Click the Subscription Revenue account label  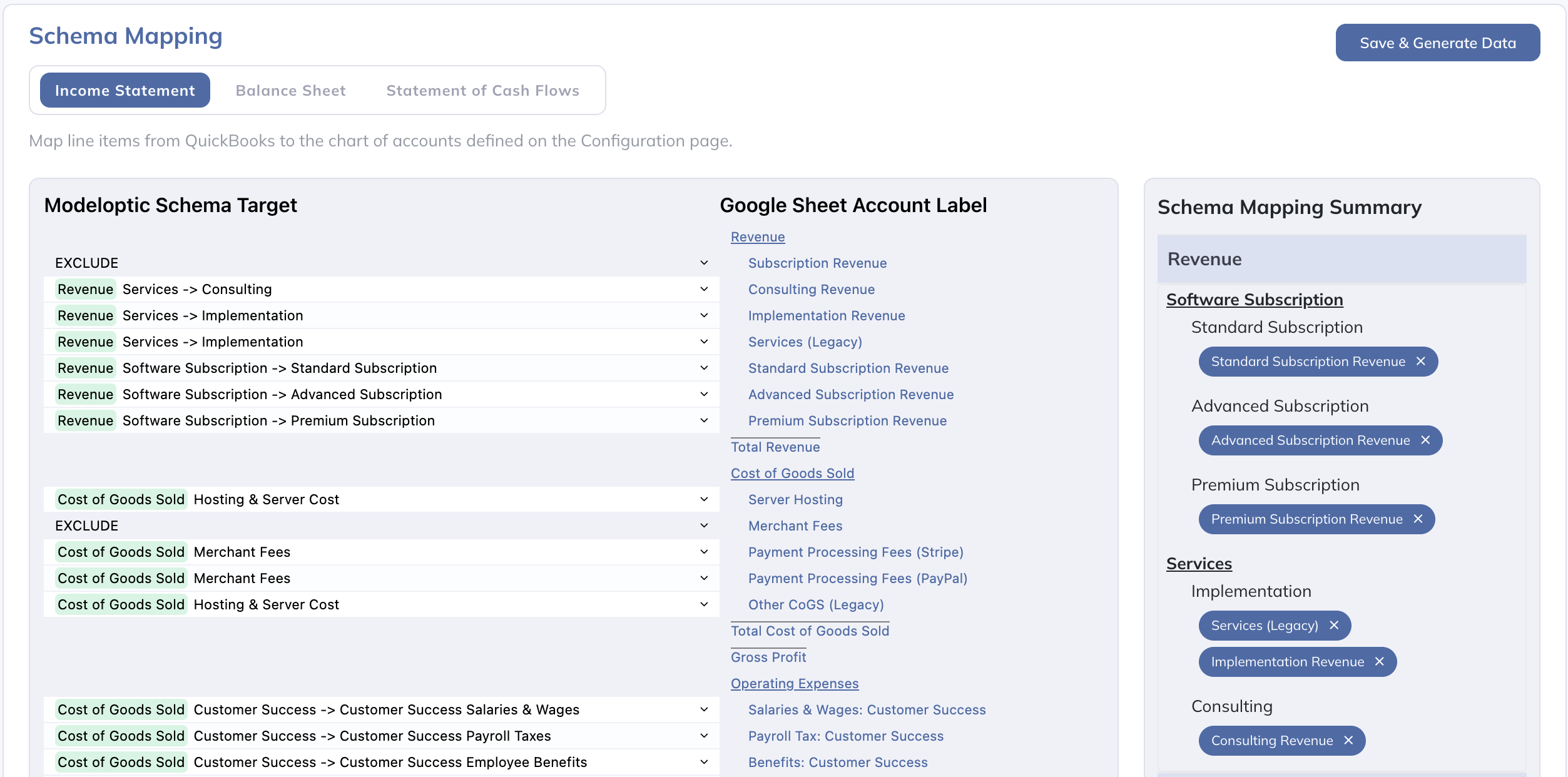coord(817,263)
